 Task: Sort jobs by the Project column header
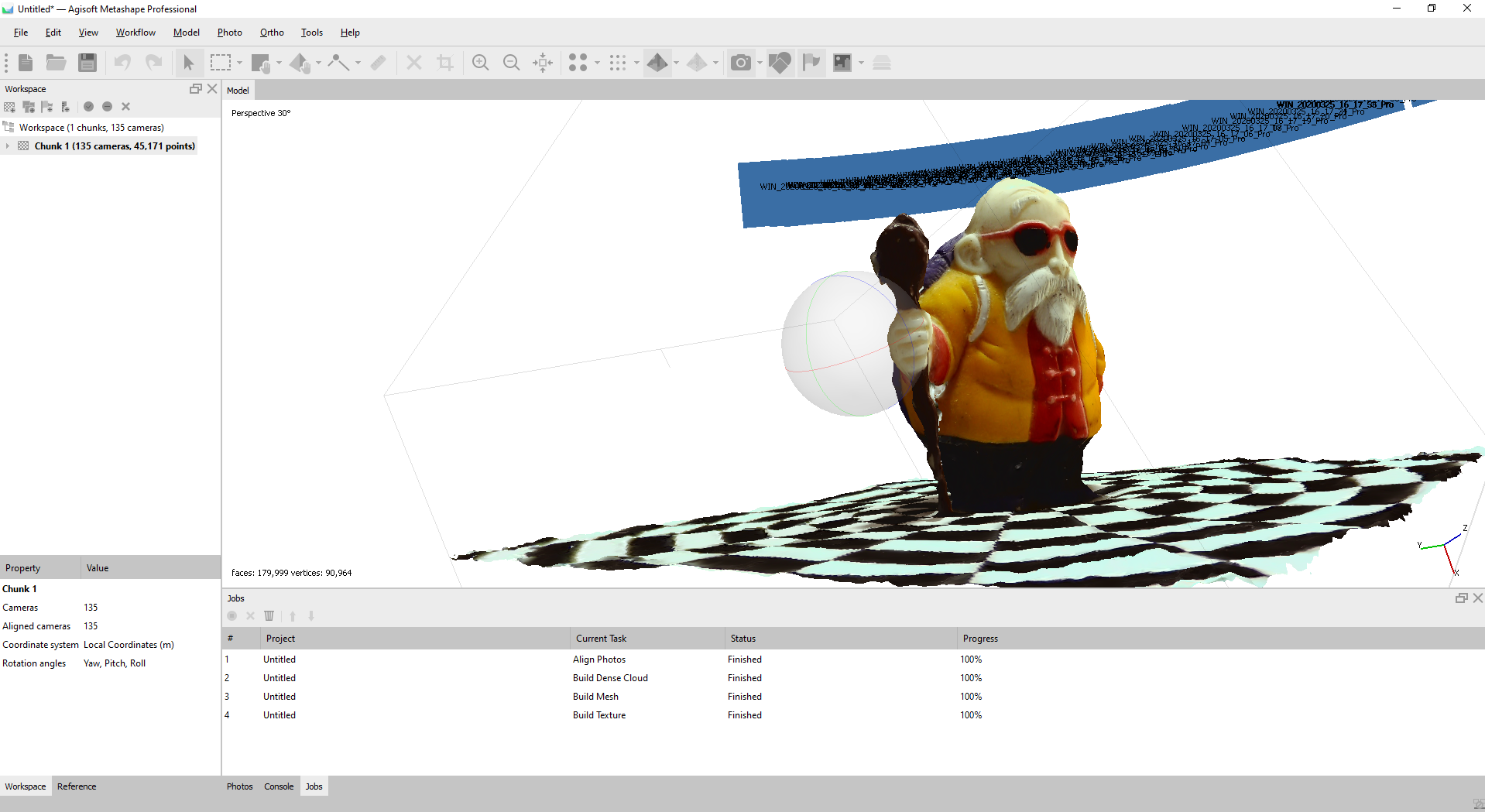415,639
